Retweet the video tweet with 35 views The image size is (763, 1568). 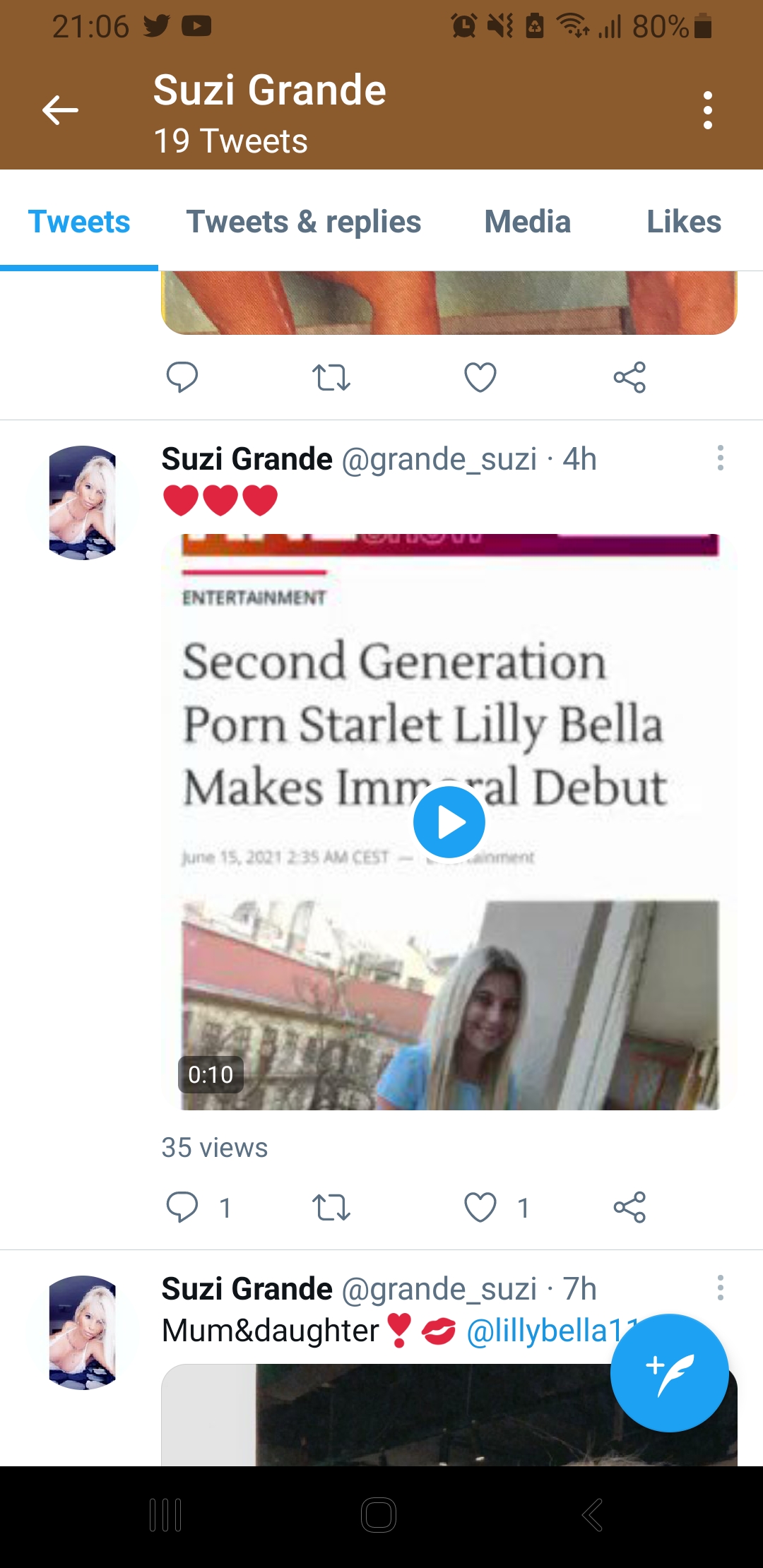coord(331,1207)
